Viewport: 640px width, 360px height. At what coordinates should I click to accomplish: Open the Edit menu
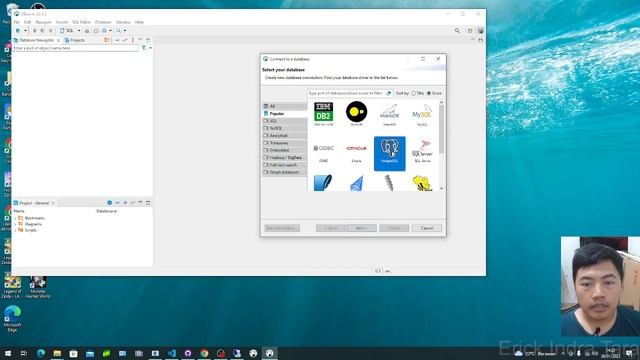tap(27, 22)
